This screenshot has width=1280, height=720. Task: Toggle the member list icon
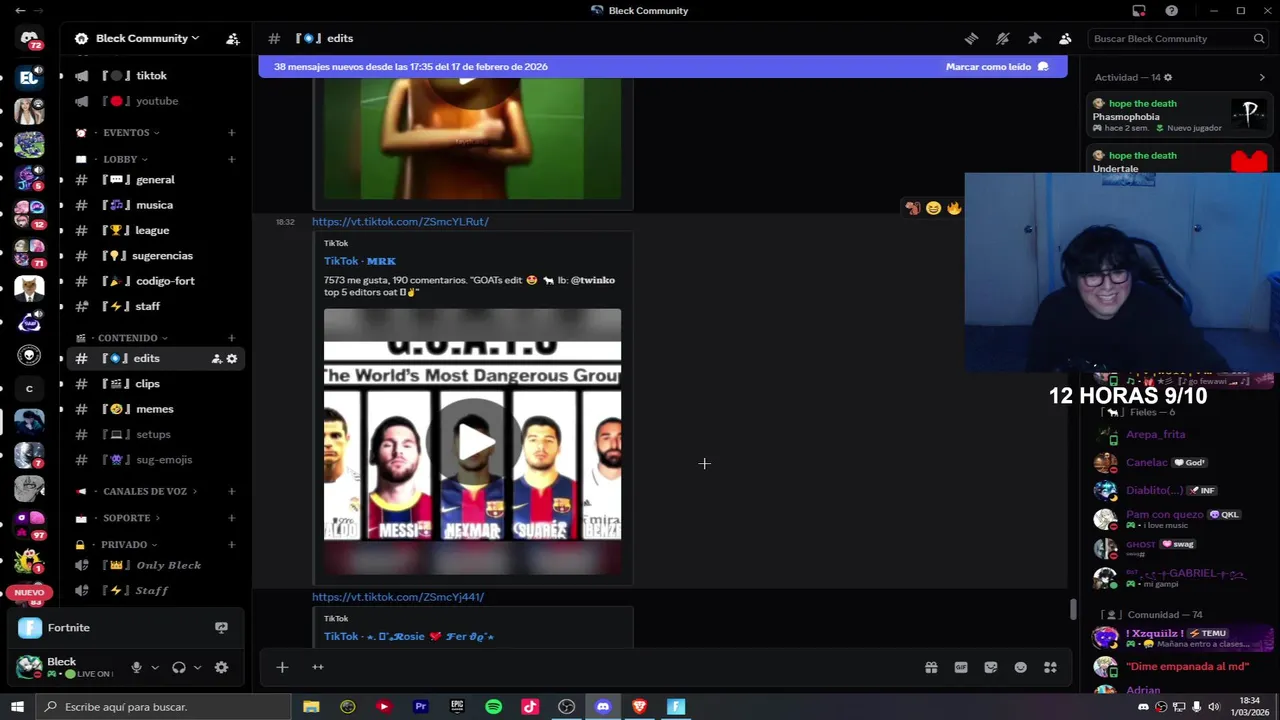[x=1065, y=38]
